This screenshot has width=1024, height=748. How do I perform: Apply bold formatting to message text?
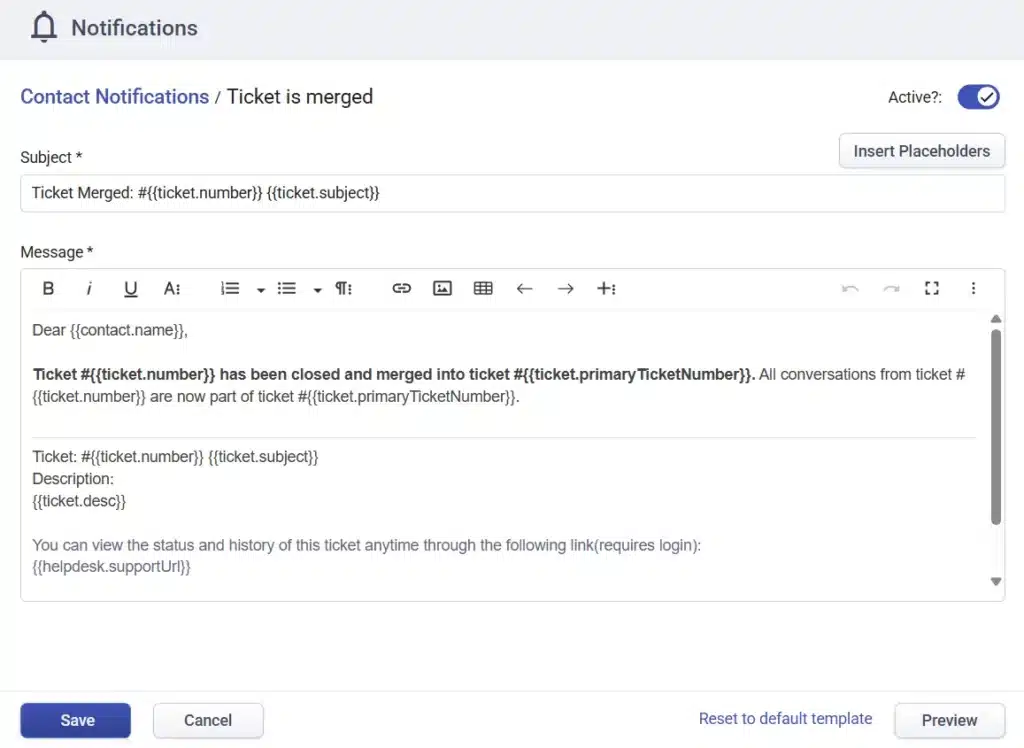[48, 288]
